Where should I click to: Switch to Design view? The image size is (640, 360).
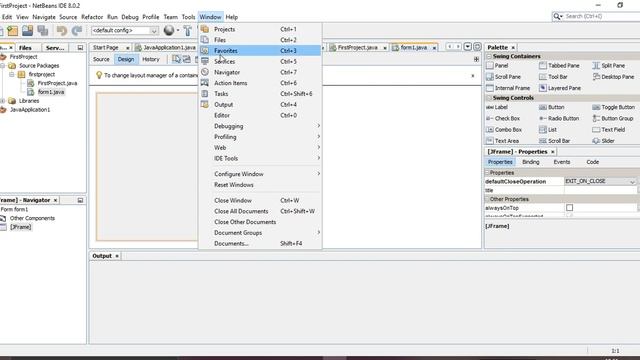(x=126, y=60)
